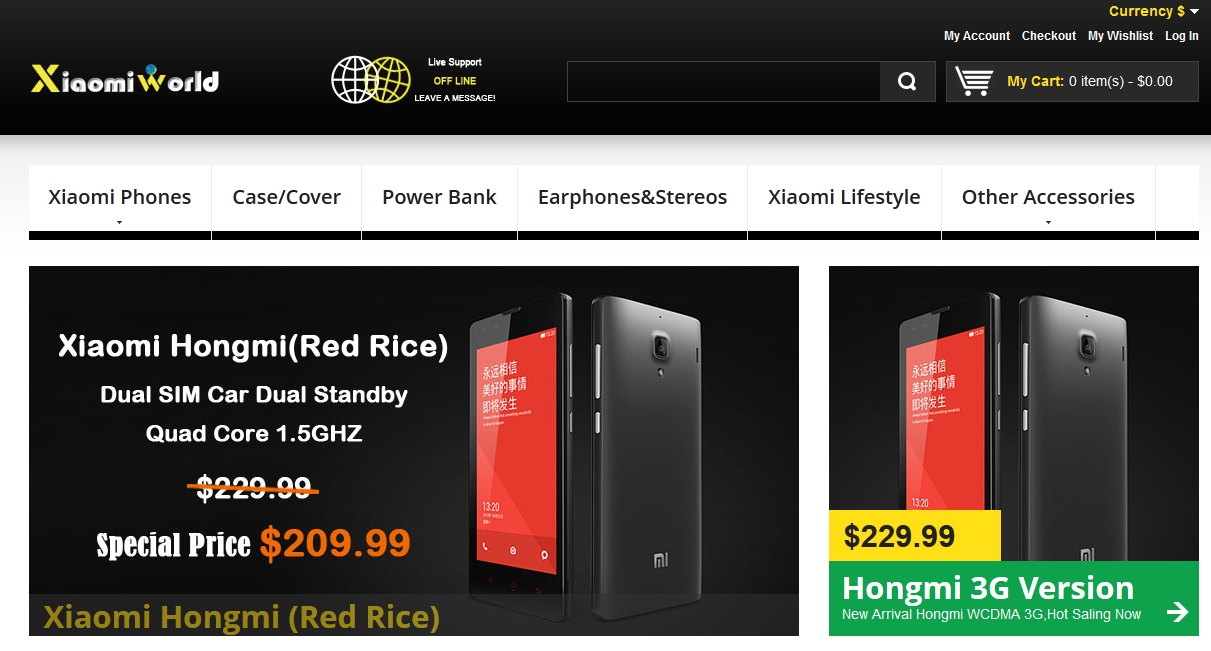Open the Power Bank category
The image size is (1211, 651).
(x=439, y=198)
